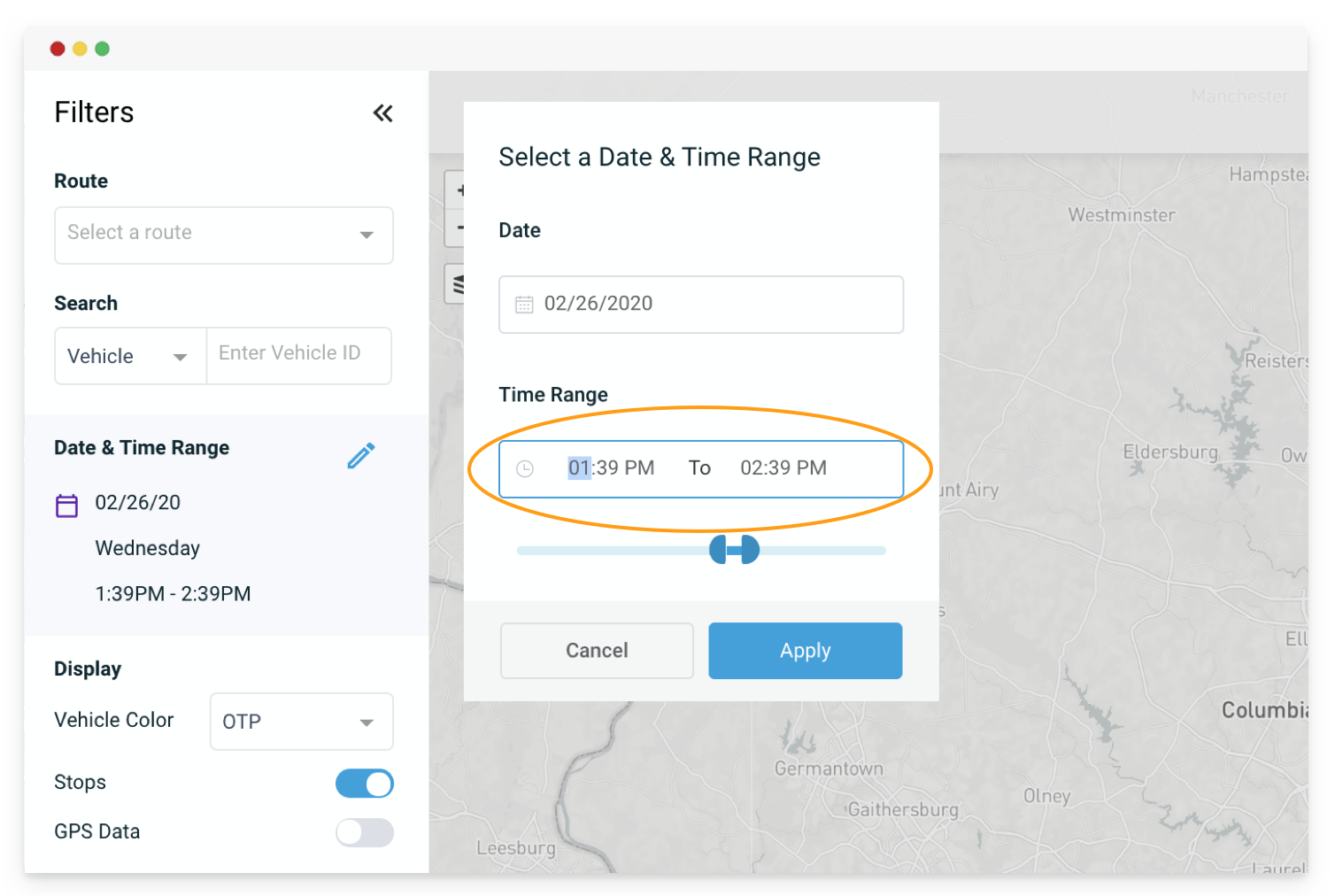Click the purple calendar icon beside 02/26/20
The image size is (1335, 896).
click(x=67, y=506)
